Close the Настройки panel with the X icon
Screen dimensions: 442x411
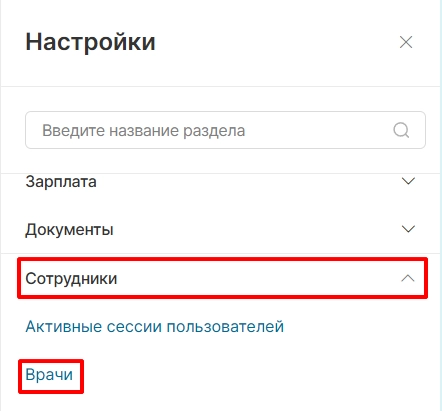406,42
